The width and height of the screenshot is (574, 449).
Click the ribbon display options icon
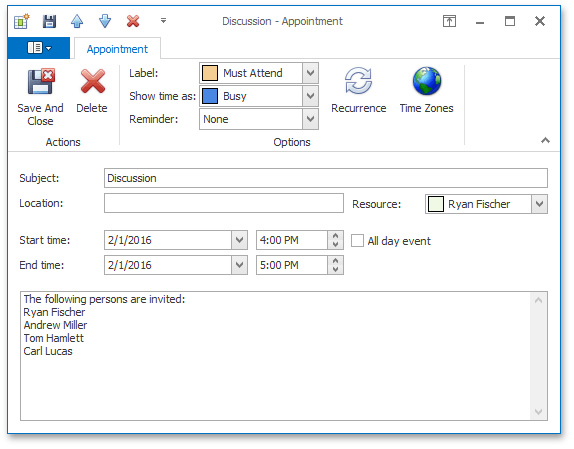coord(449,21)
